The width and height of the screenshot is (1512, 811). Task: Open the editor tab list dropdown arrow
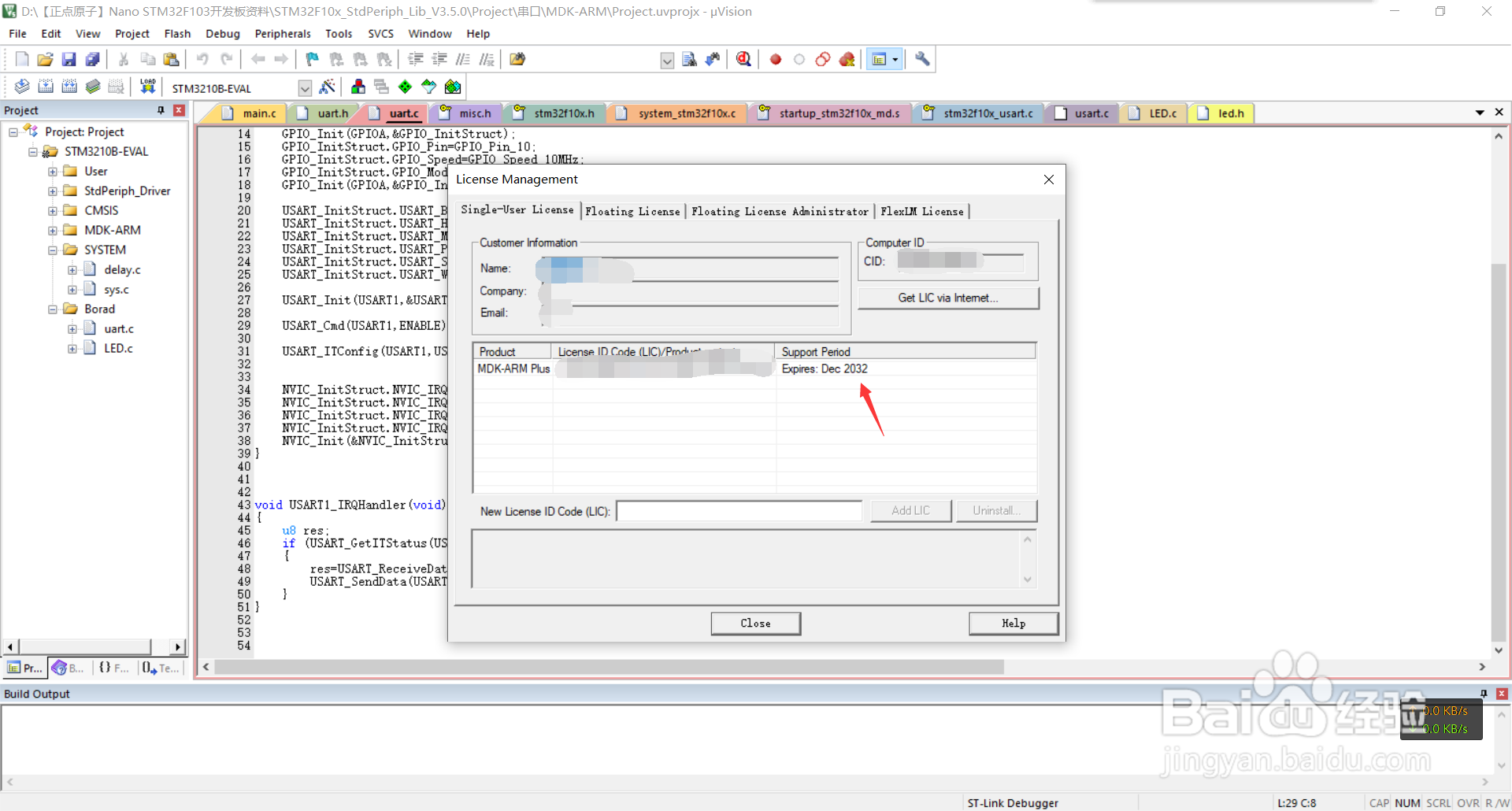[1480, 113]
